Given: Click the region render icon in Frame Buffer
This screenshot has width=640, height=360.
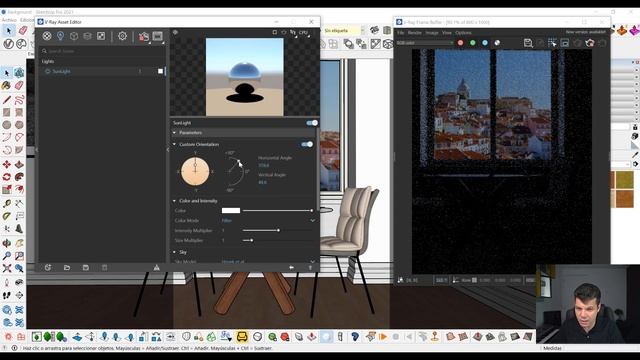Looking at the screenshot, I should pos(552,43).
